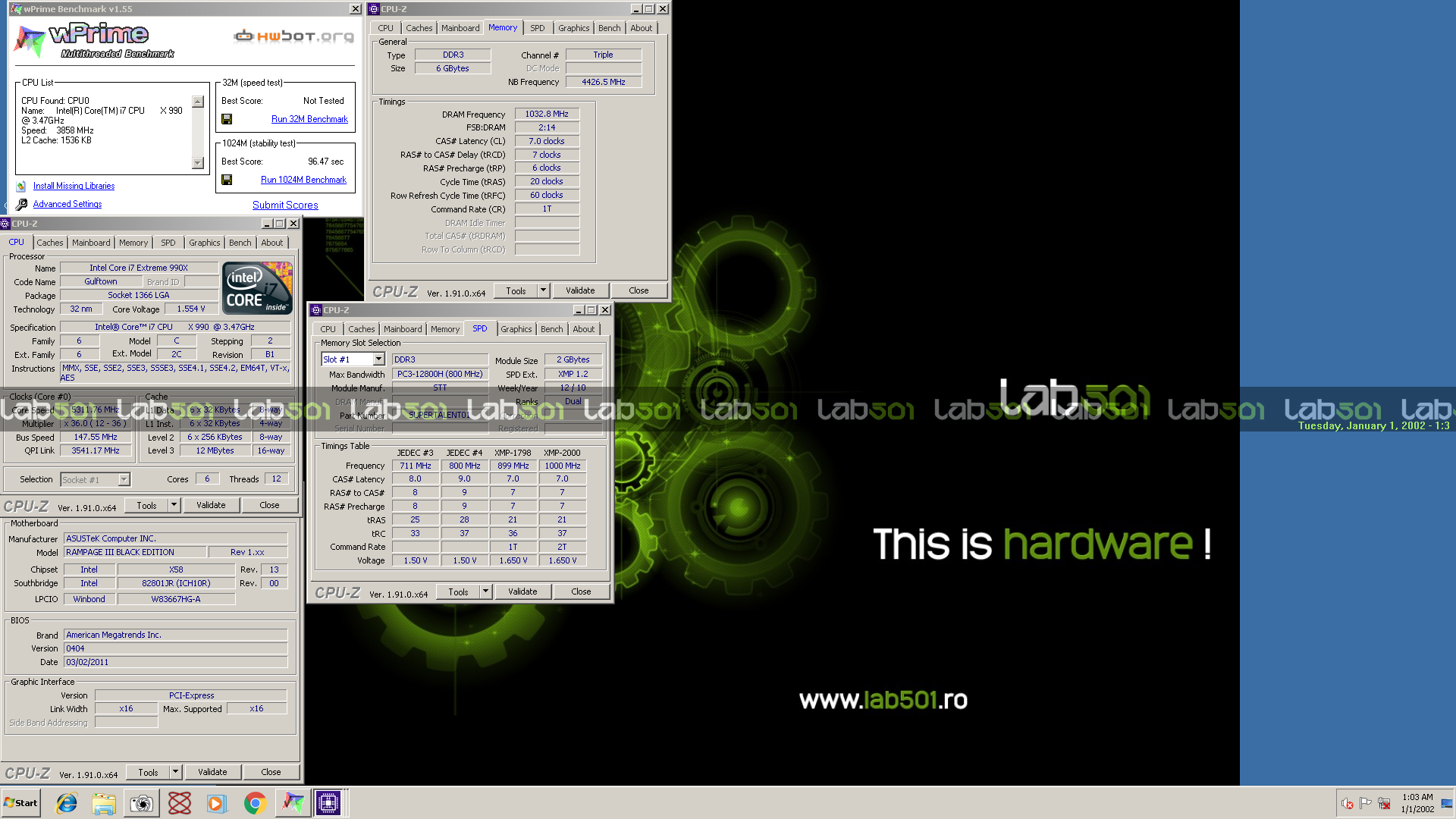This screenshot has height=819, width=1456.
Task: Open Windows Media Player from taskbar
Action: (217, 803)
